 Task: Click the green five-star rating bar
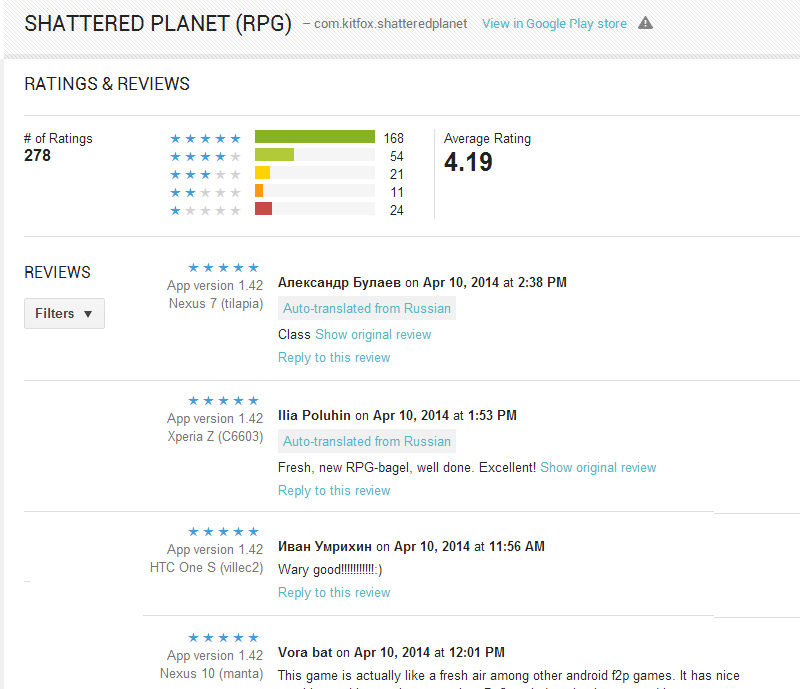(x=314, y=137)
